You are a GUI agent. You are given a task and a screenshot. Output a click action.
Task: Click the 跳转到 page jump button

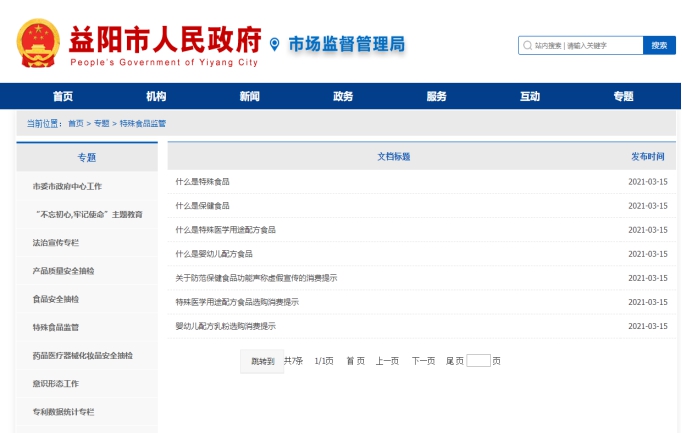[x=262, y=361]
